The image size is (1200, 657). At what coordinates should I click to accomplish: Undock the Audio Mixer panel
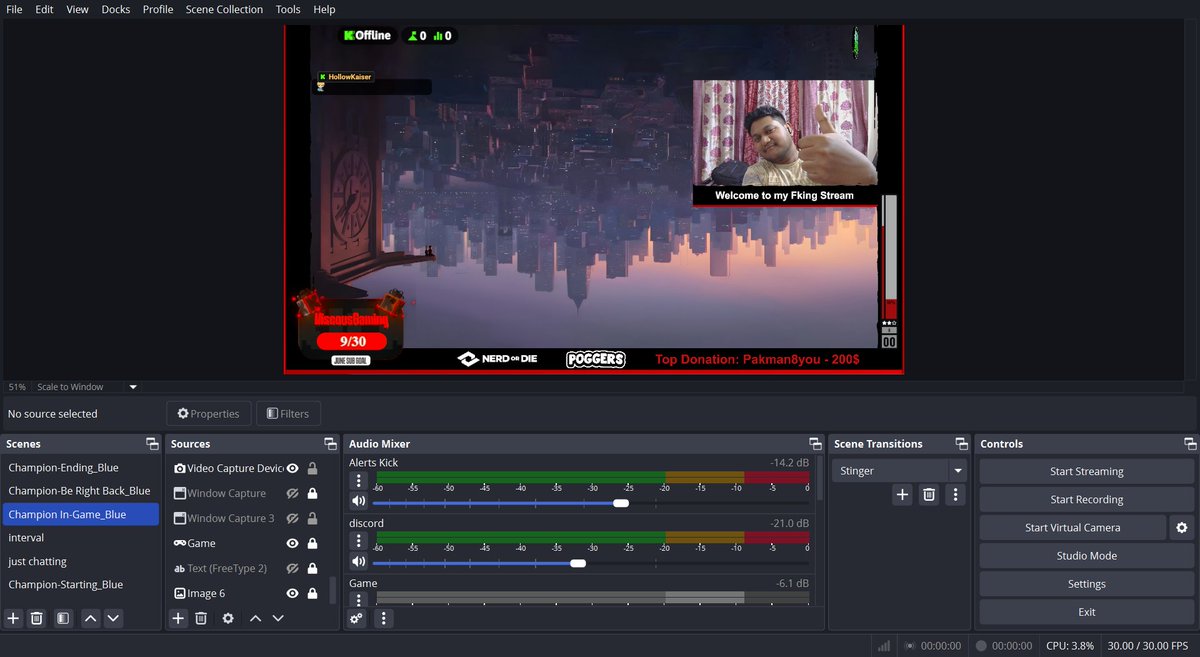(x=815, y=444)
